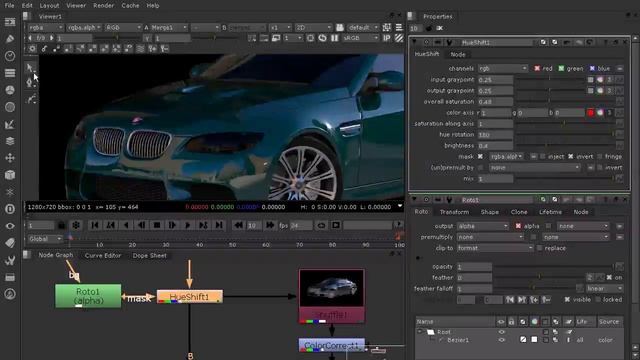Image resolution: width=640 pixels, height=360 pixels.
Task: Open the Image nodes toolbar menu
Action: pos(10,22)
